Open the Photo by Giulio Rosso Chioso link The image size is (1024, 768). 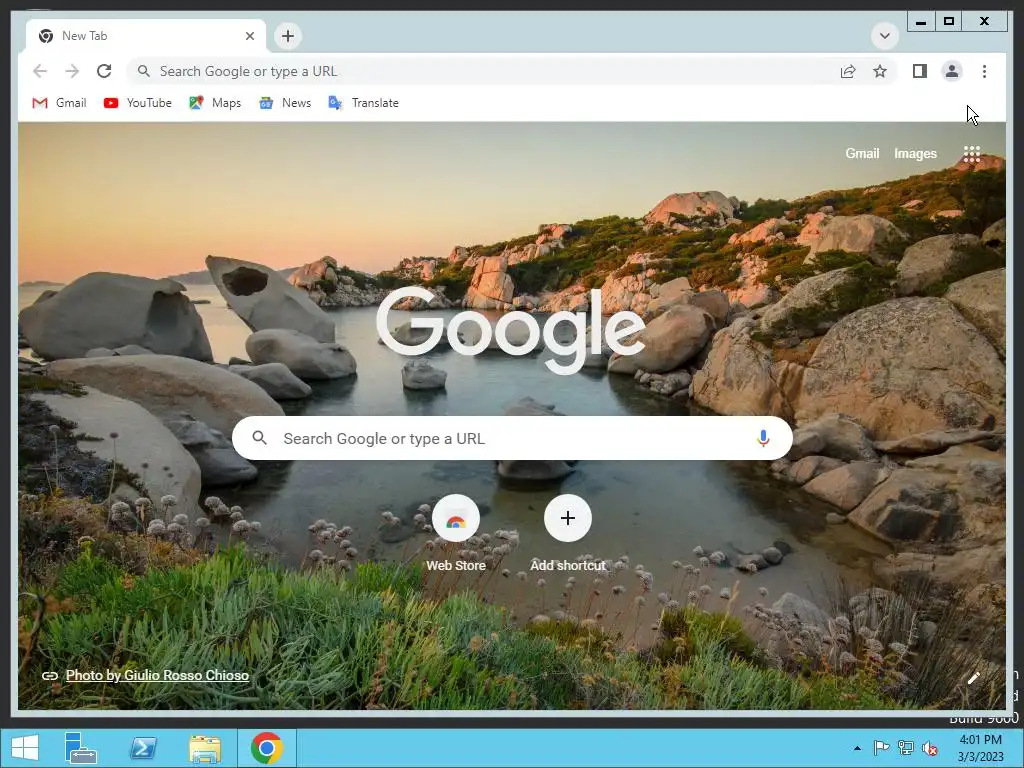pyautogui.click(x=157, y=675)
